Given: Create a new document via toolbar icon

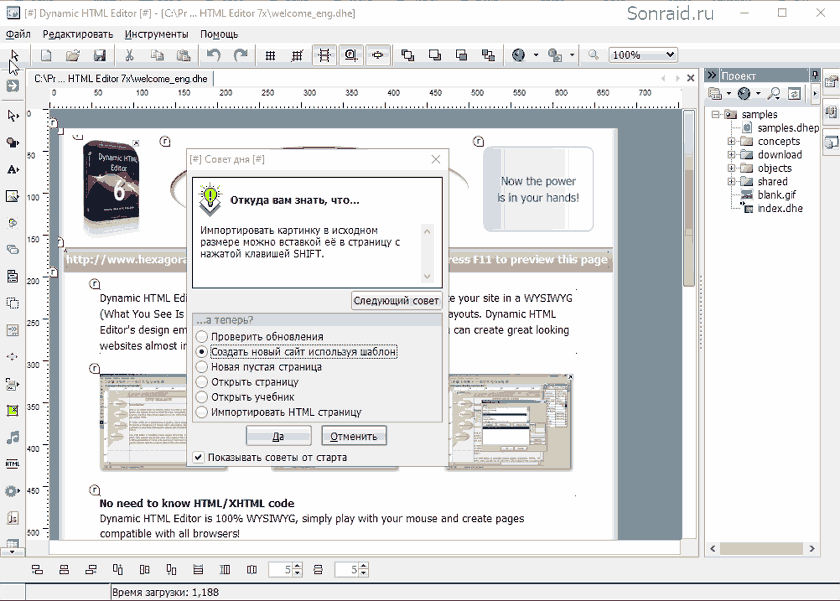Looking at the screenshot, I should coord(46,55).
